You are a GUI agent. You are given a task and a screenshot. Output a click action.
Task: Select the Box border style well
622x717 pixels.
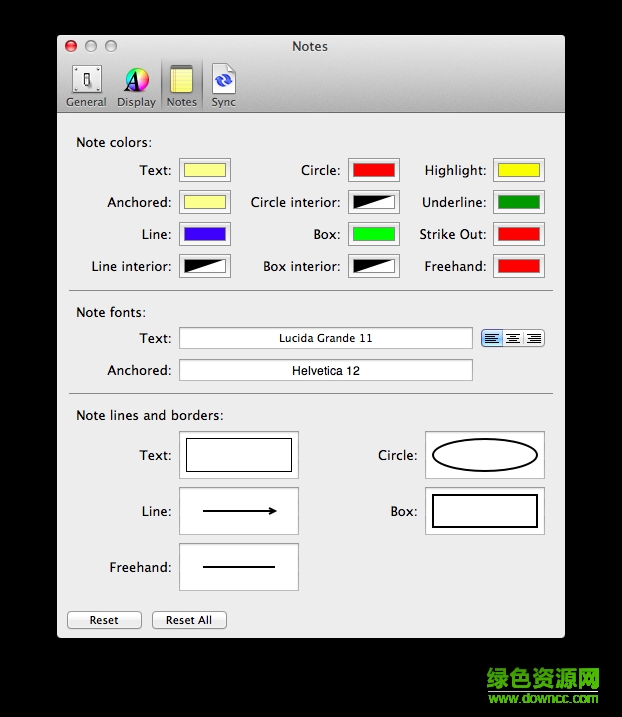[x=485, y=511]
